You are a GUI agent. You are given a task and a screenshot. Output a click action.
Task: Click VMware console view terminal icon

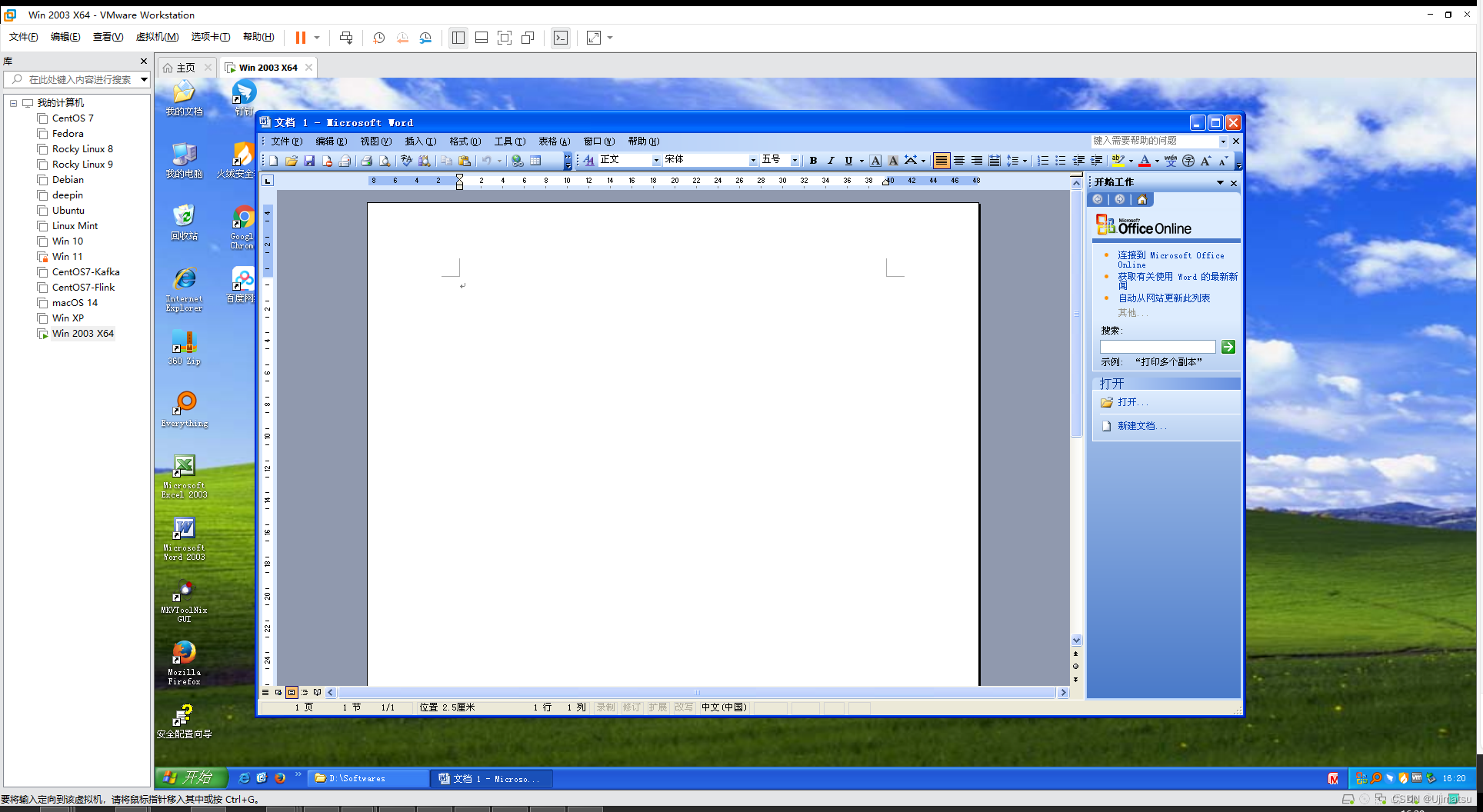click(561, 38)
